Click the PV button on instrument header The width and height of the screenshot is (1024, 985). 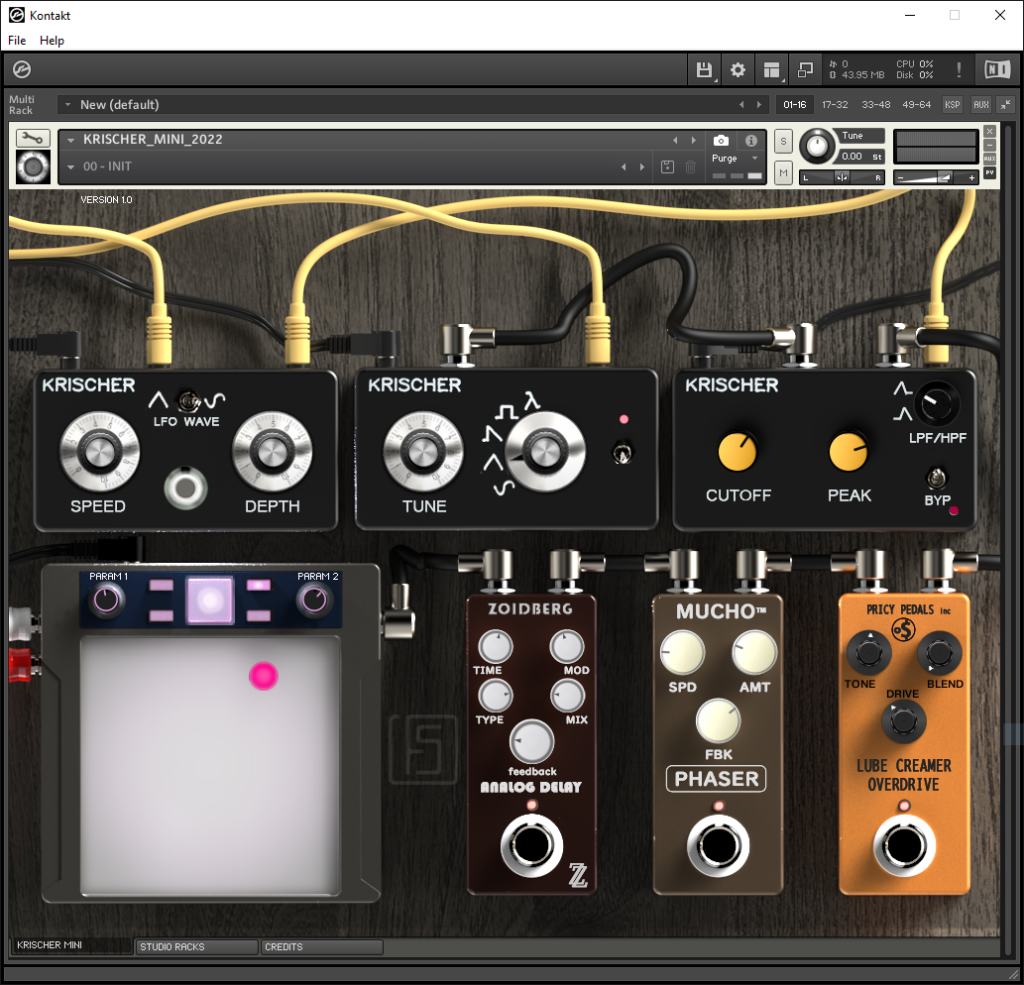[x=990, y=172]
